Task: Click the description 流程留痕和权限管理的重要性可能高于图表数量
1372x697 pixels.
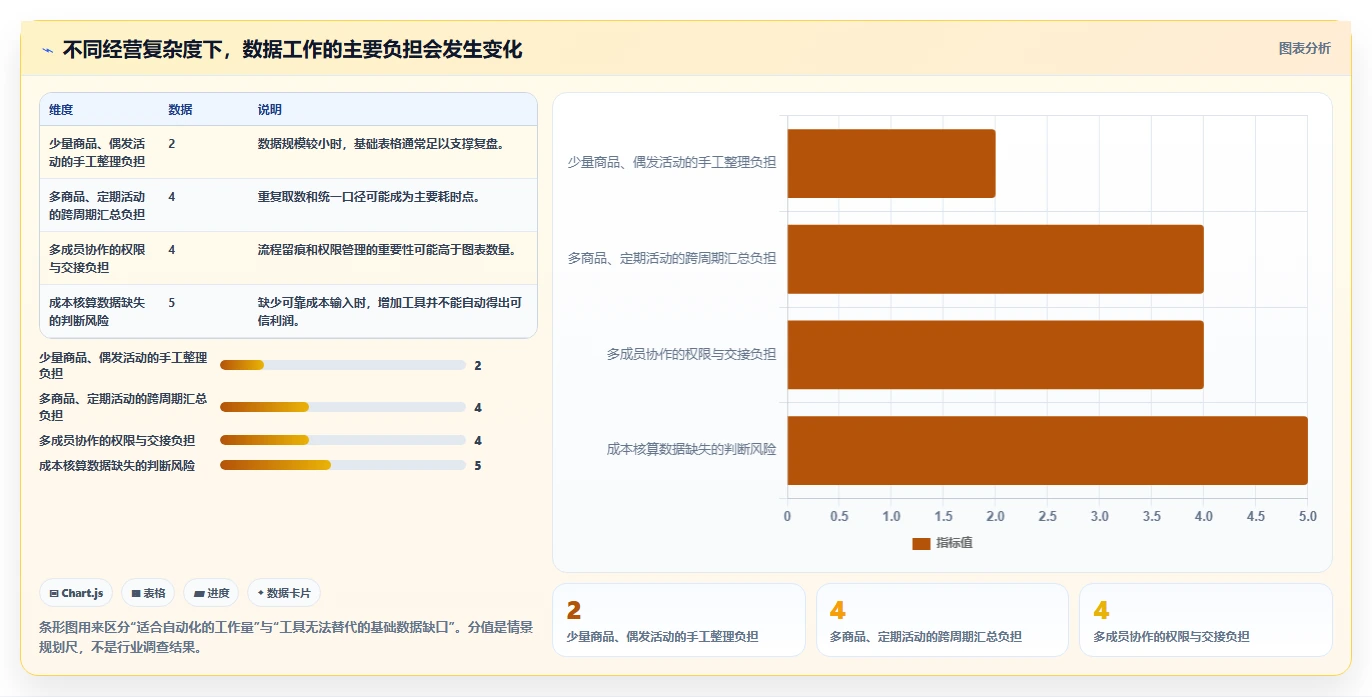Action: (x=387, y=249)
